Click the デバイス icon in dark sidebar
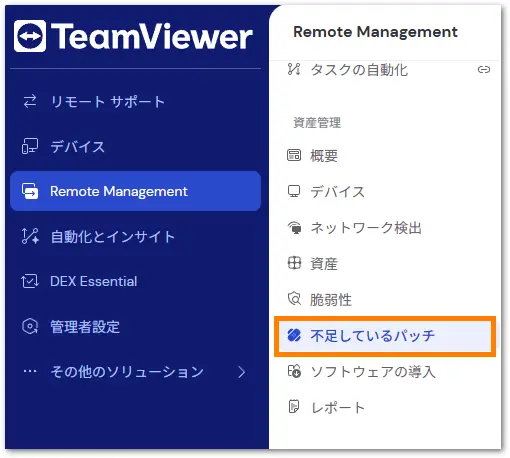510x458 pixels. point(30,146)
